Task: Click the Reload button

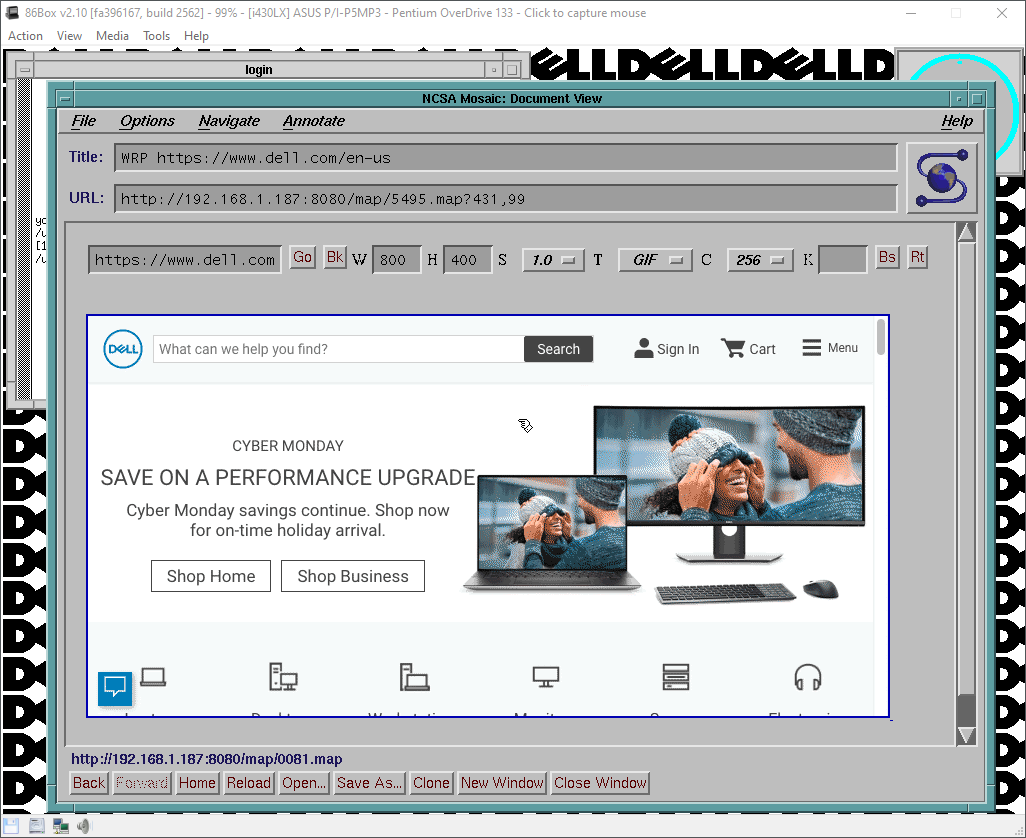Action: click(249, 783)
